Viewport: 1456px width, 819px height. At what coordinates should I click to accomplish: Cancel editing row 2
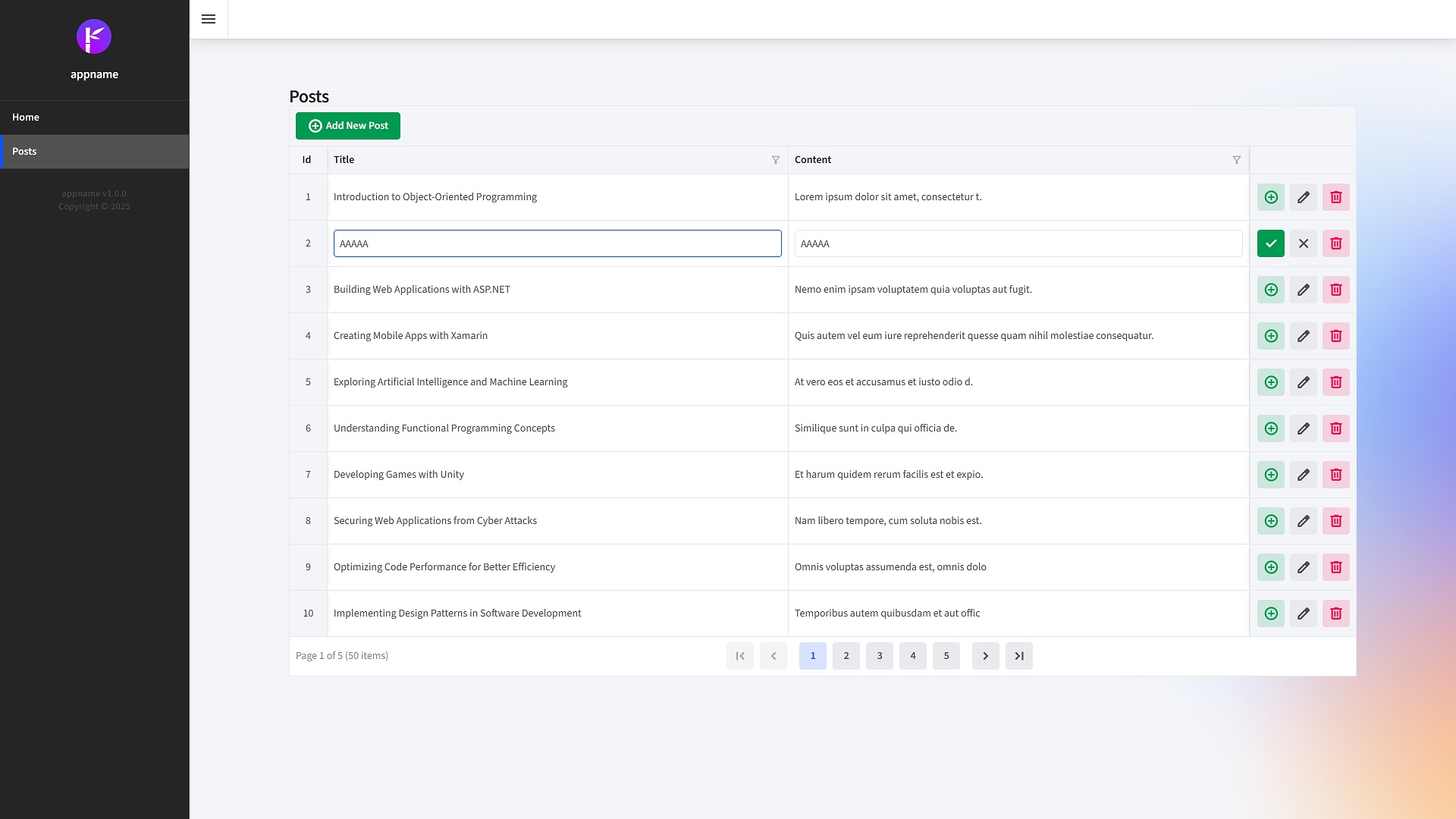pyautogui.click(x=1304, y=243)
